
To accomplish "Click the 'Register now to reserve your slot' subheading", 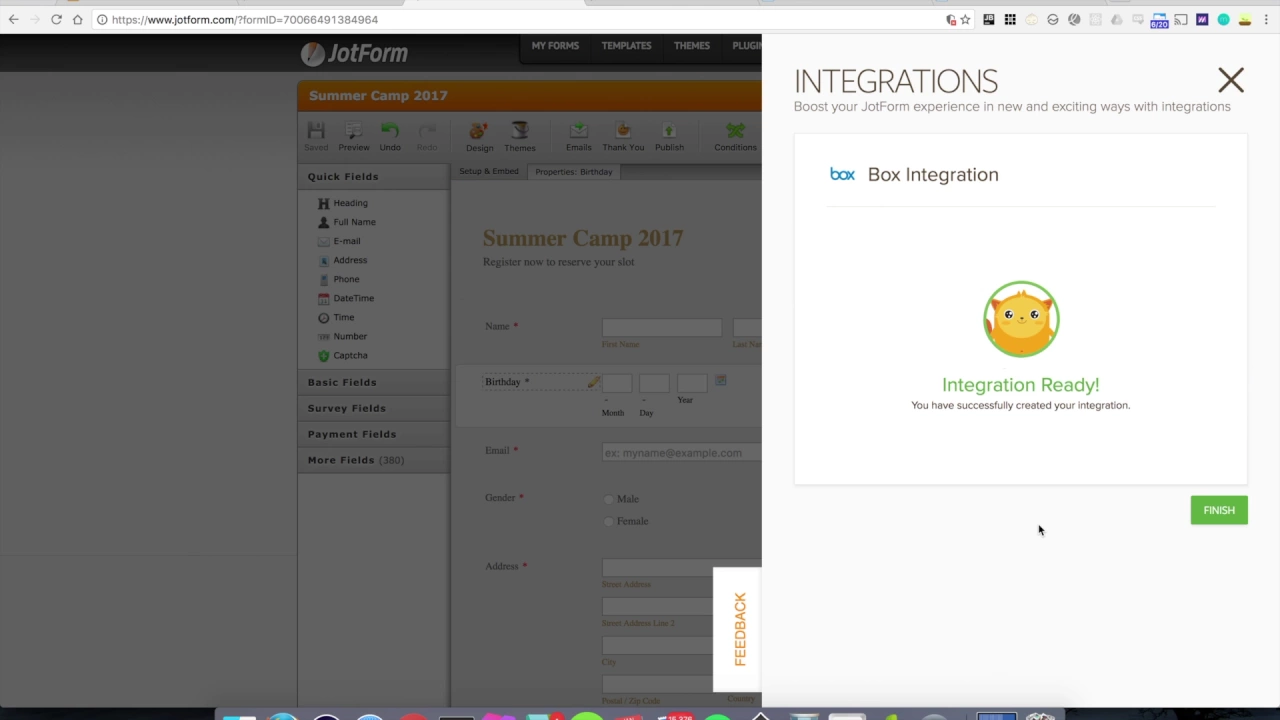I will [559, 262].
